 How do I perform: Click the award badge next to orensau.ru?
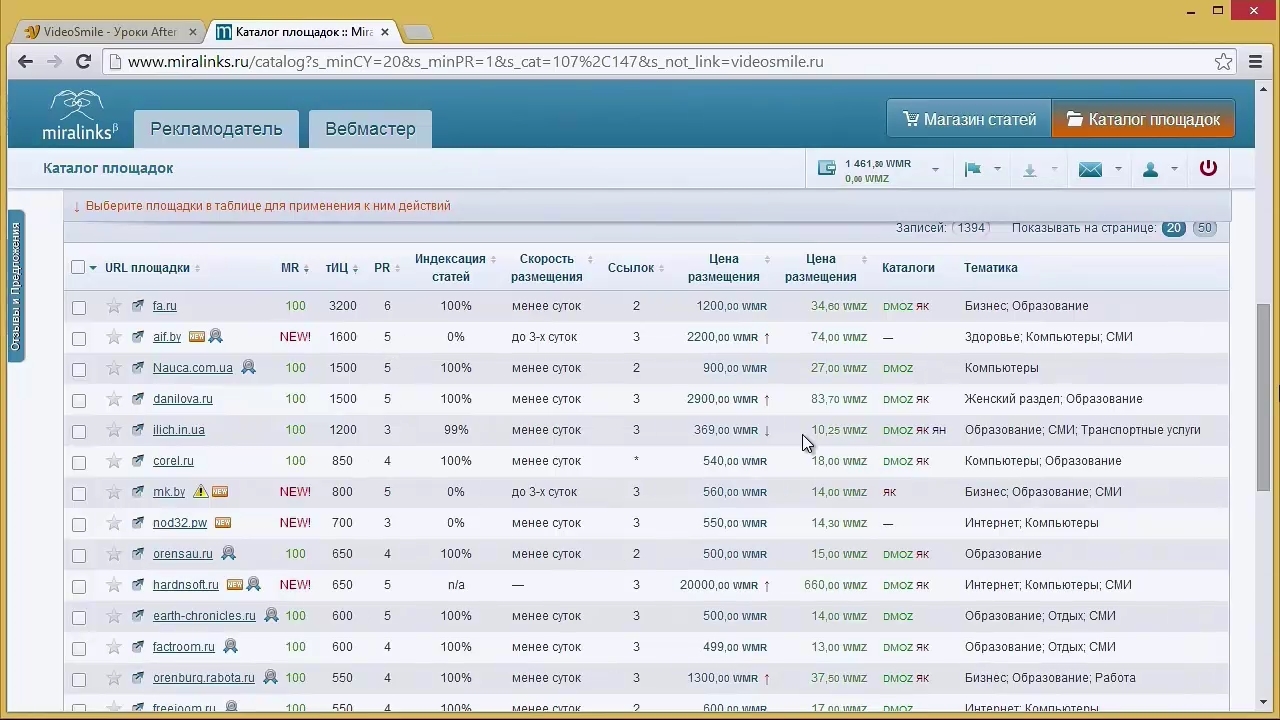click(x=228, y=554)
